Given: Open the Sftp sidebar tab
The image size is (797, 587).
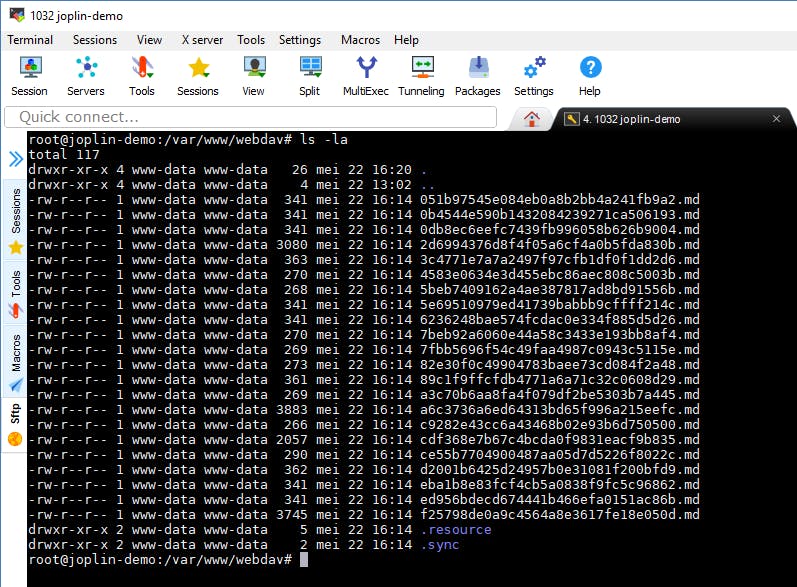Looking at the screenshot, I should pyautogui.click(x=15, y=424).
